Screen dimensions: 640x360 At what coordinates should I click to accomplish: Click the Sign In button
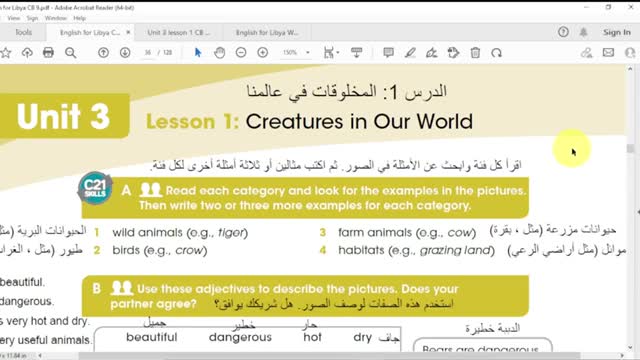(617, 32)
